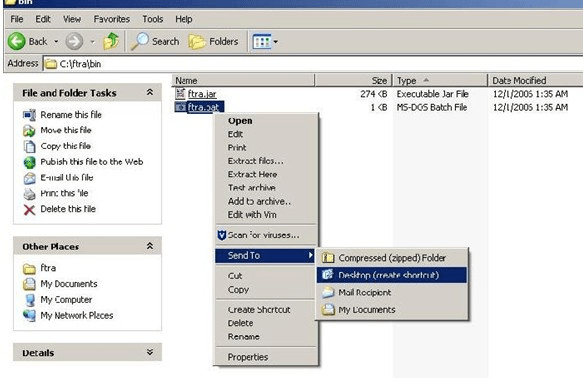Click the red X Delete this file icon
Viewport: 583px width, 378px height.
point(29,210)
